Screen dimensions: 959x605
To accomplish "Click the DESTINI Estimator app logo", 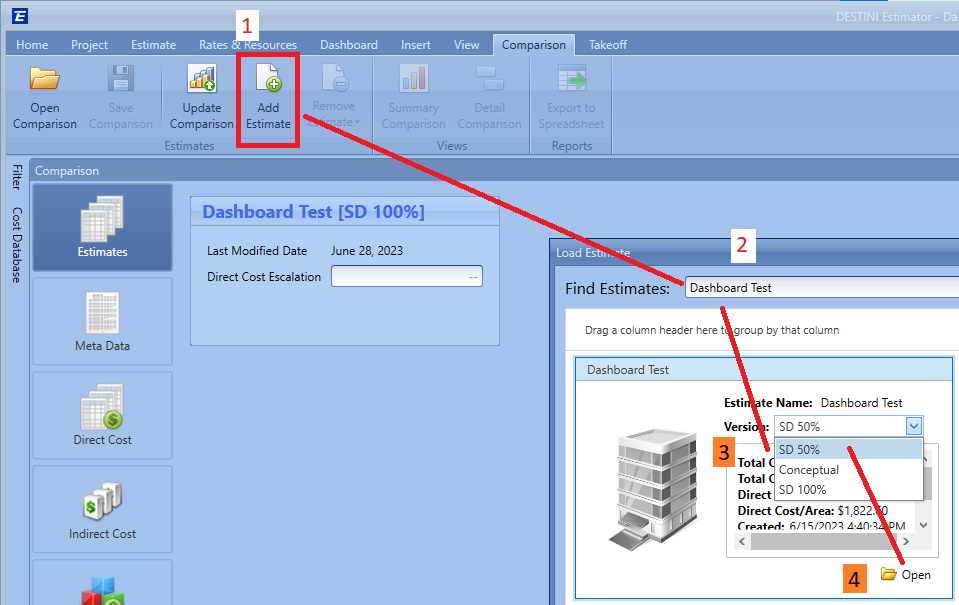I will 20,16.
